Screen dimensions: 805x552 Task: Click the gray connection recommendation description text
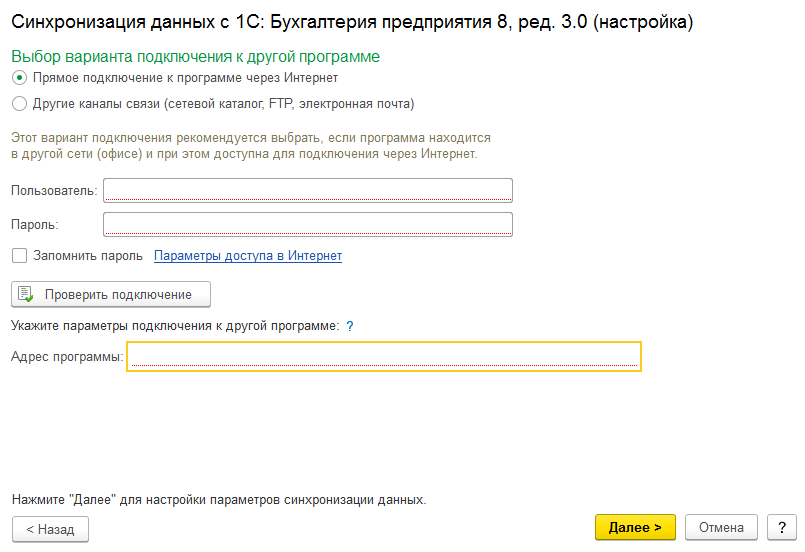pyautogui.click(x=251, y=146)
